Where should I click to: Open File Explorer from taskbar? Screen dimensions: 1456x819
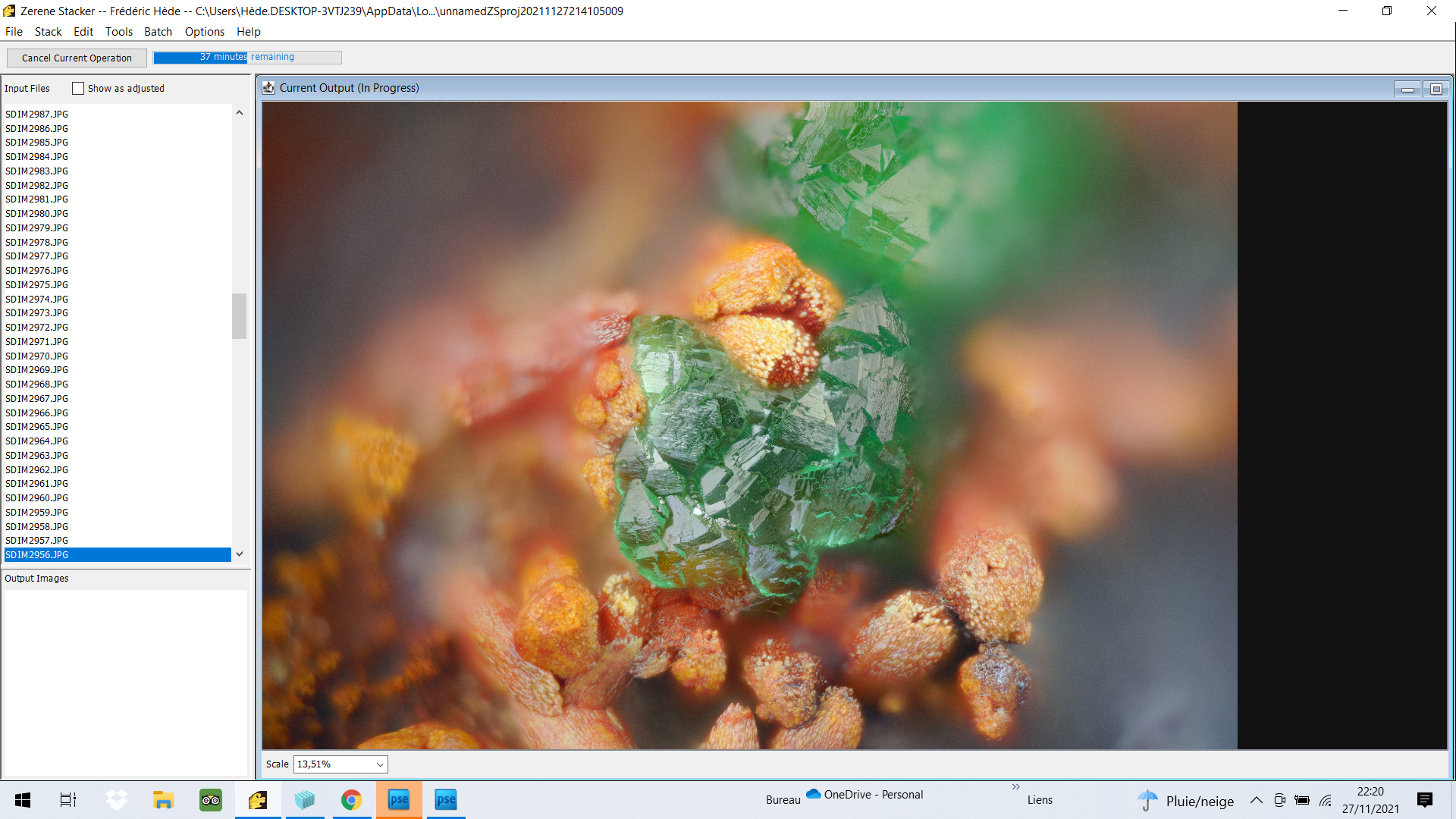click(x=164, y=800)
